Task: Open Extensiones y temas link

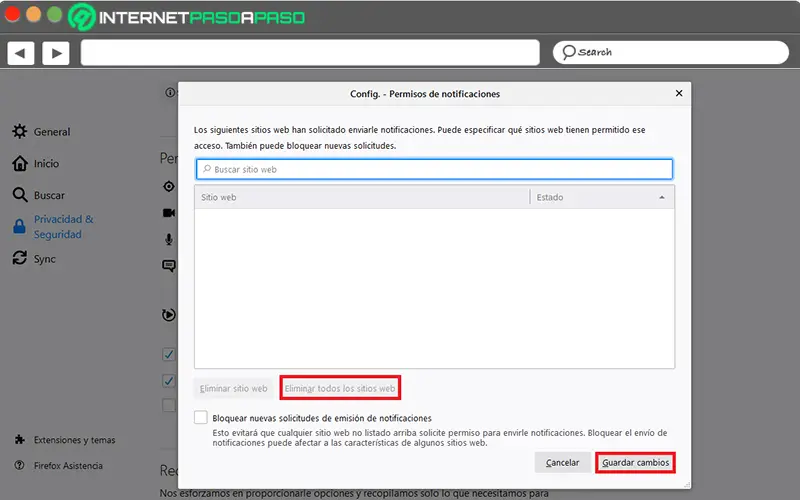Action: coord(74,440)
